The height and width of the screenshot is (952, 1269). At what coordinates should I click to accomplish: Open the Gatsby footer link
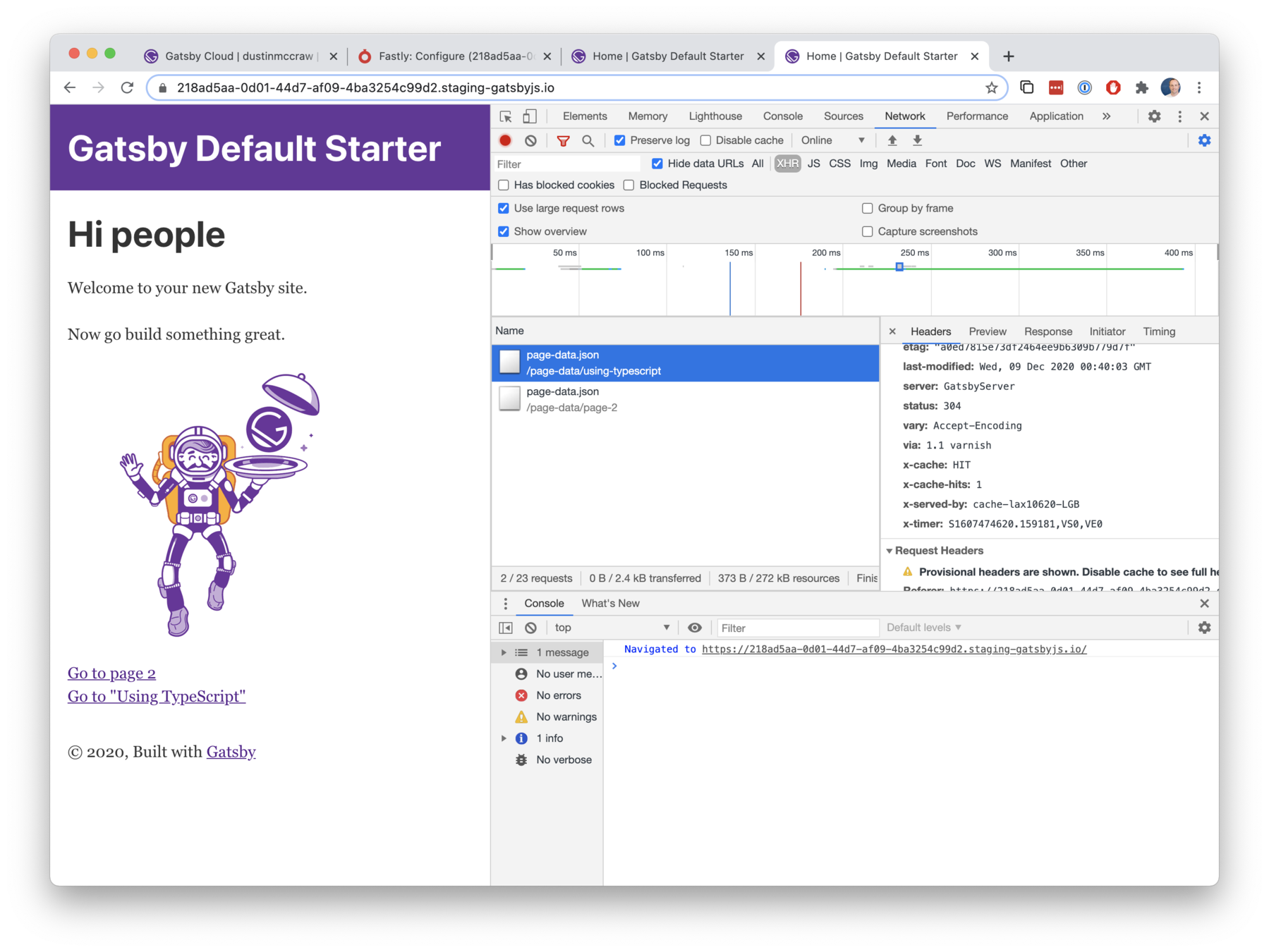[x=231, y=752]
